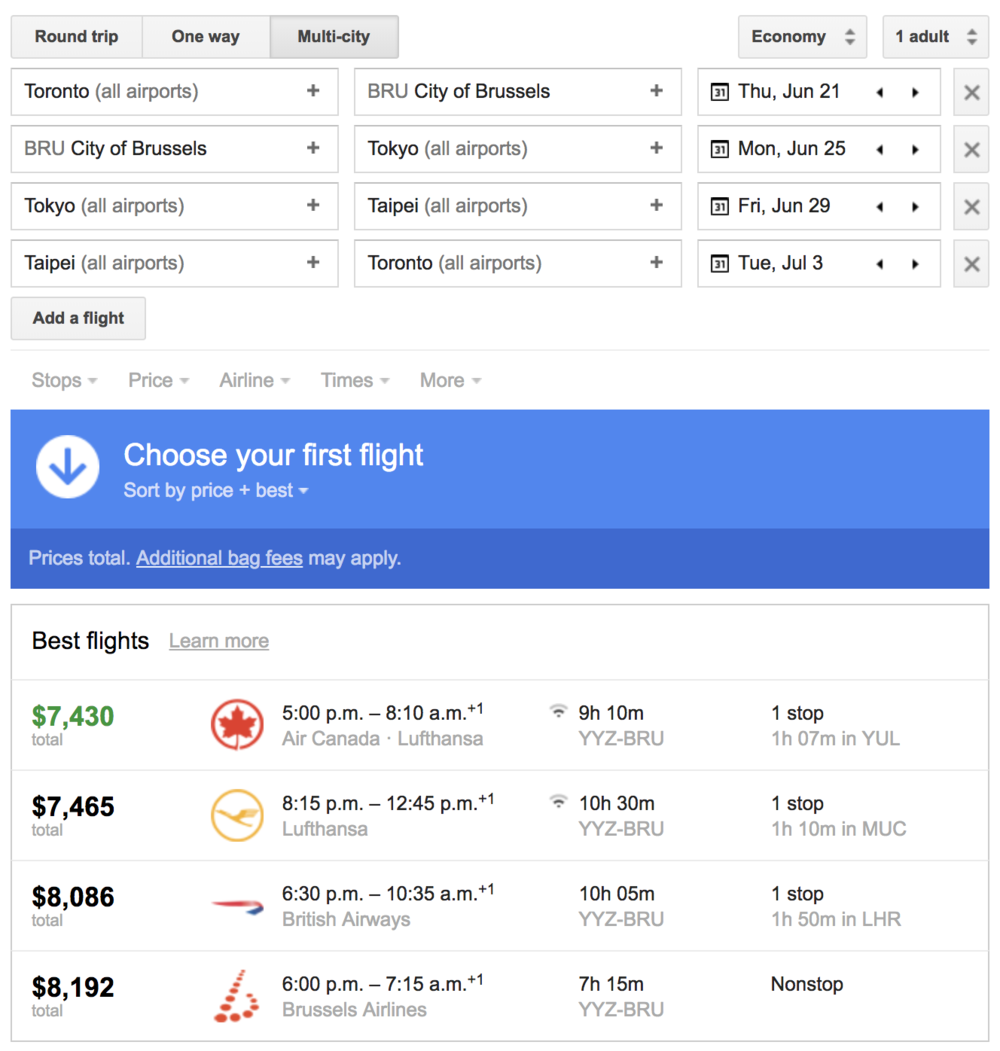Screen dimensions: 1000x1051
Task: Switch to One way tab
Action: 205,37
